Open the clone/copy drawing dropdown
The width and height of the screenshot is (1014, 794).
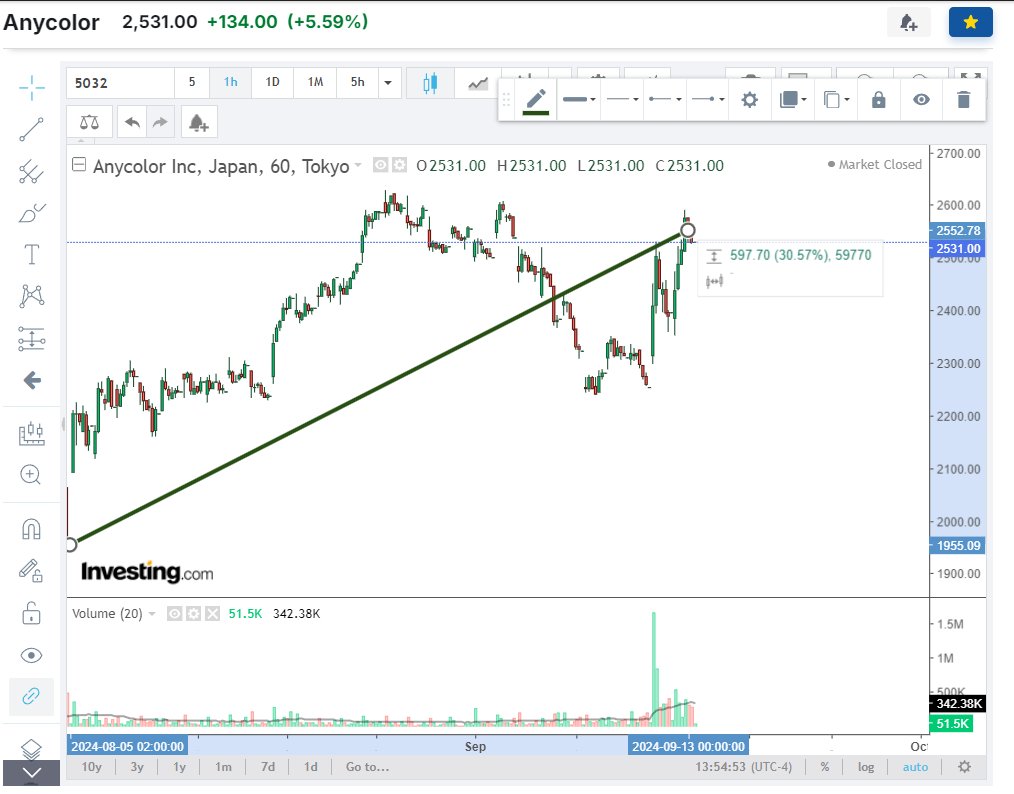tap(836, 100)
